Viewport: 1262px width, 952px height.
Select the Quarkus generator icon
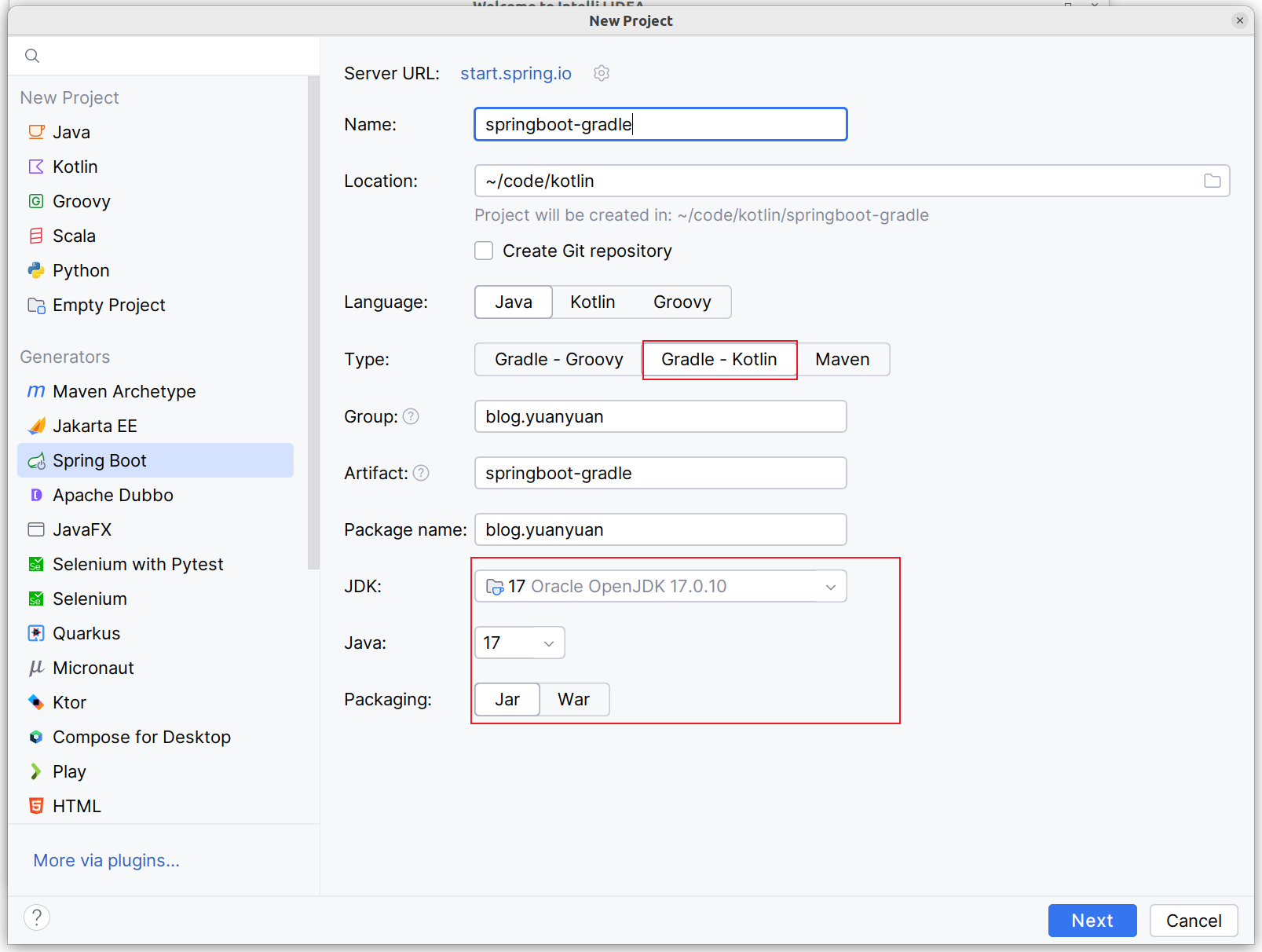click(36, 633)
